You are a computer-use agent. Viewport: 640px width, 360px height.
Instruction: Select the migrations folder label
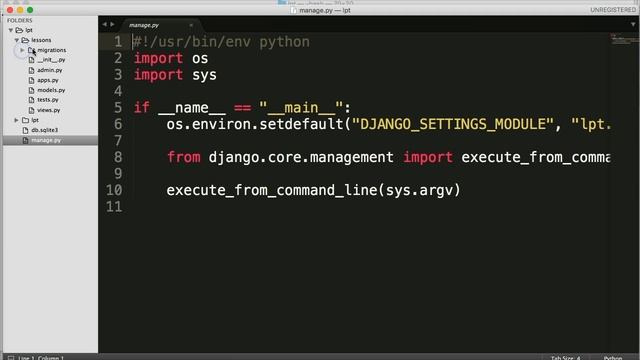(51, 50)
